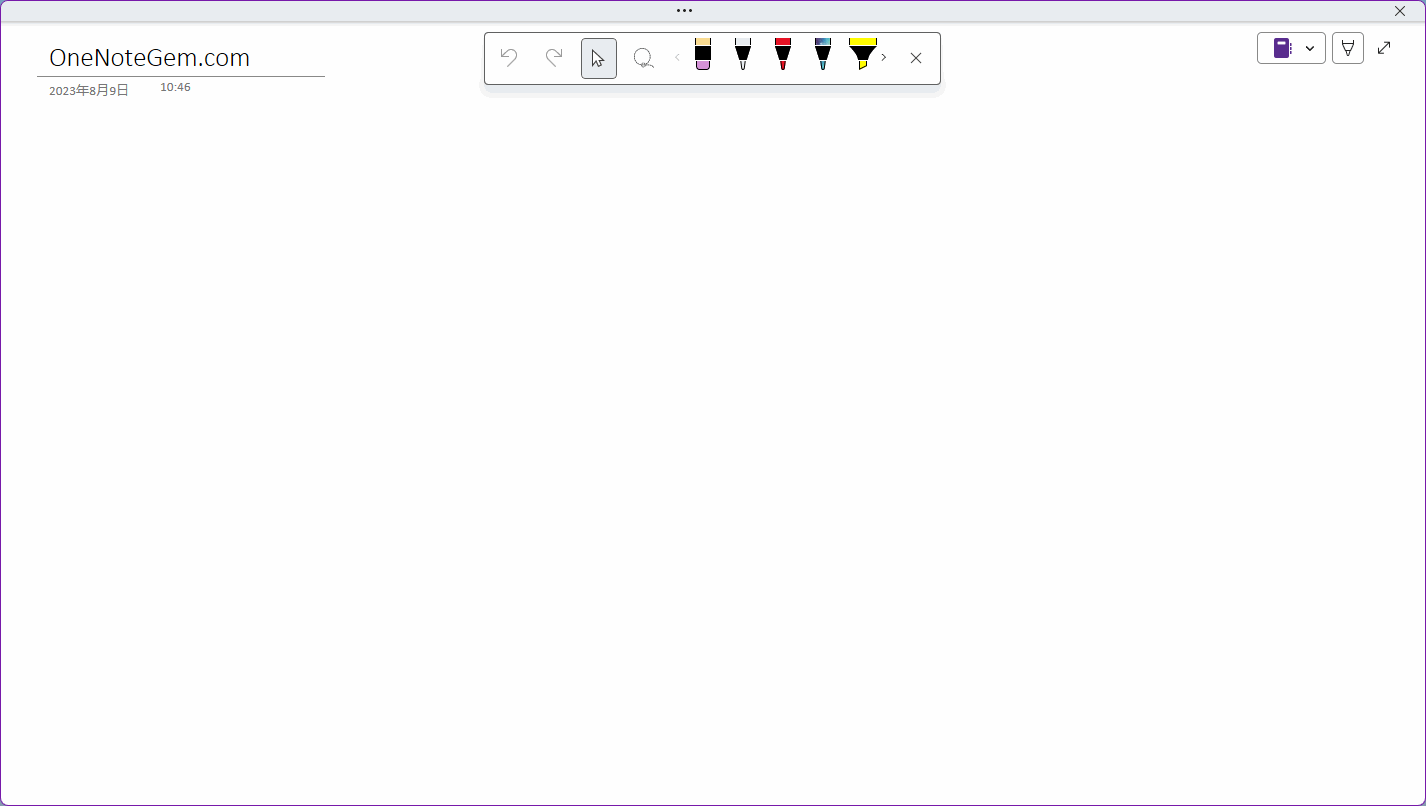Click the page date 2023年8月9日
This screenshot has height=806, width=1426.
coord(89,91)
